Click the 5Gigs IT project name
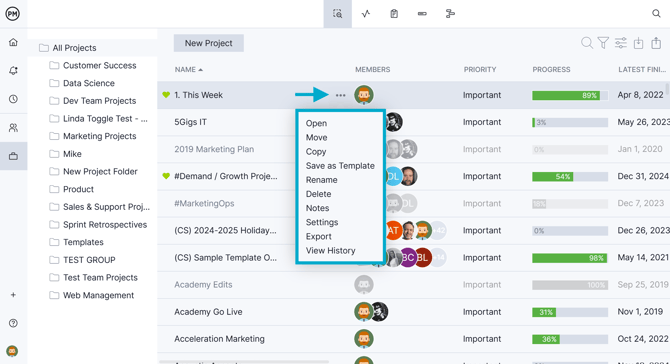The height and width of the screenshot is (364, 670). coord(190,122)
